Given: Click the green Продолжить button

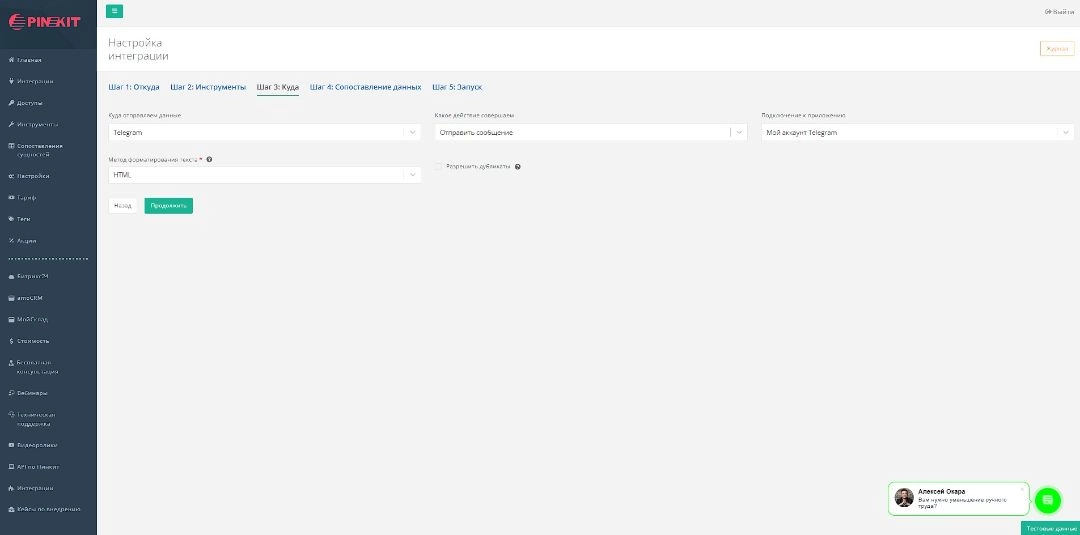Looking at the screenshot, I should pyautogui.click(x=168, y=205).
